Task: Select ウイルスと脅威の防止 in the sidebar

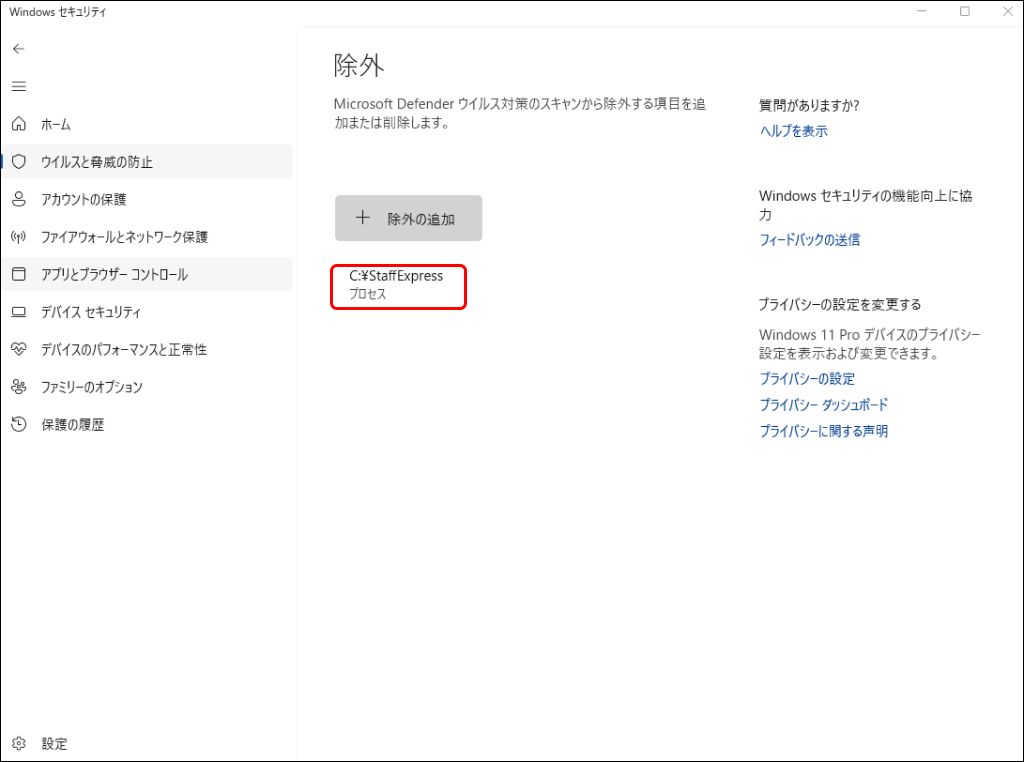Action: click(148, 161)
